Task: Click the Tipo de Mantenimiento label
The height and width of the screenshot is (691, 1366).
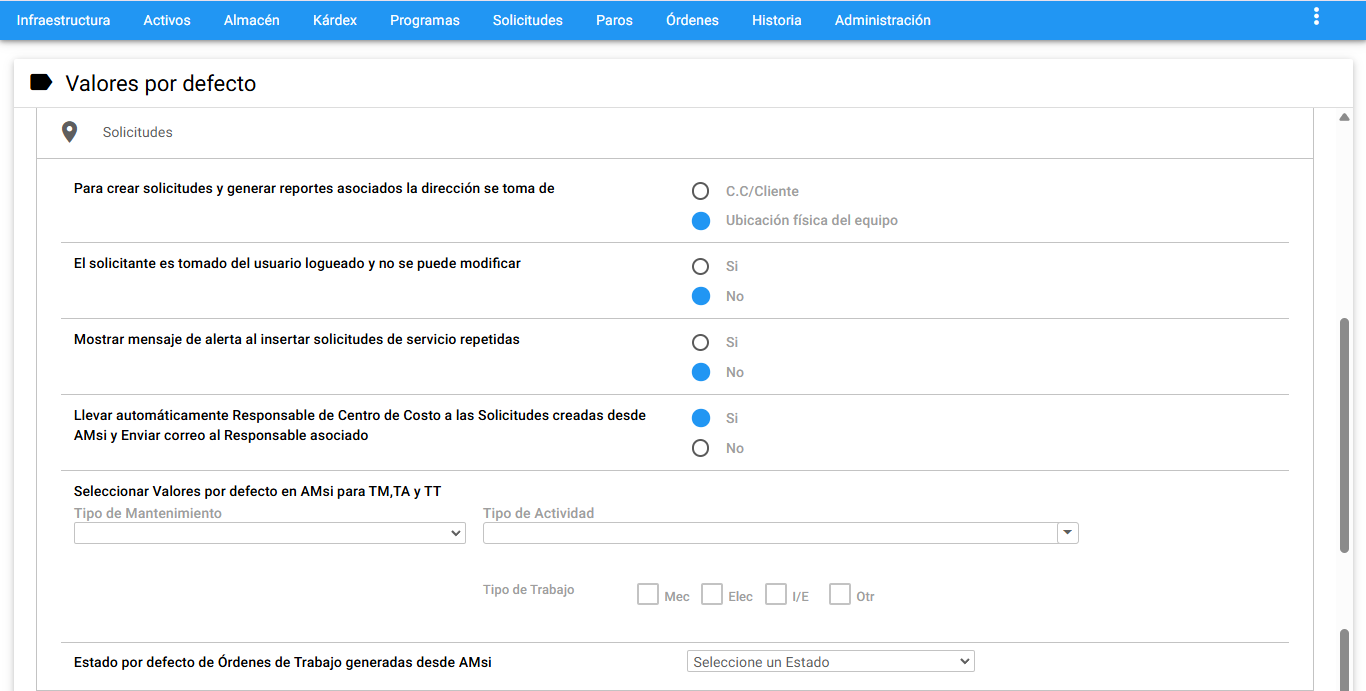Action: (x=148, y=513)
